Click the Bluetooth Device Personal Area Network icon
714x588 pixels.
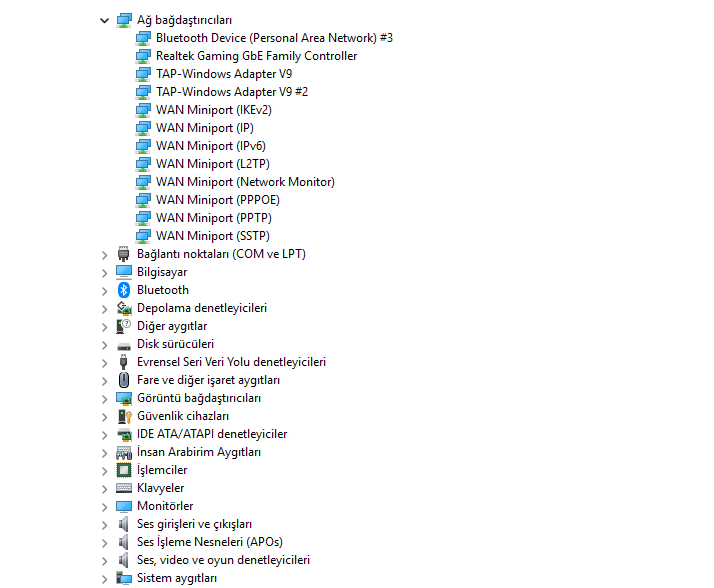[143, 38]
